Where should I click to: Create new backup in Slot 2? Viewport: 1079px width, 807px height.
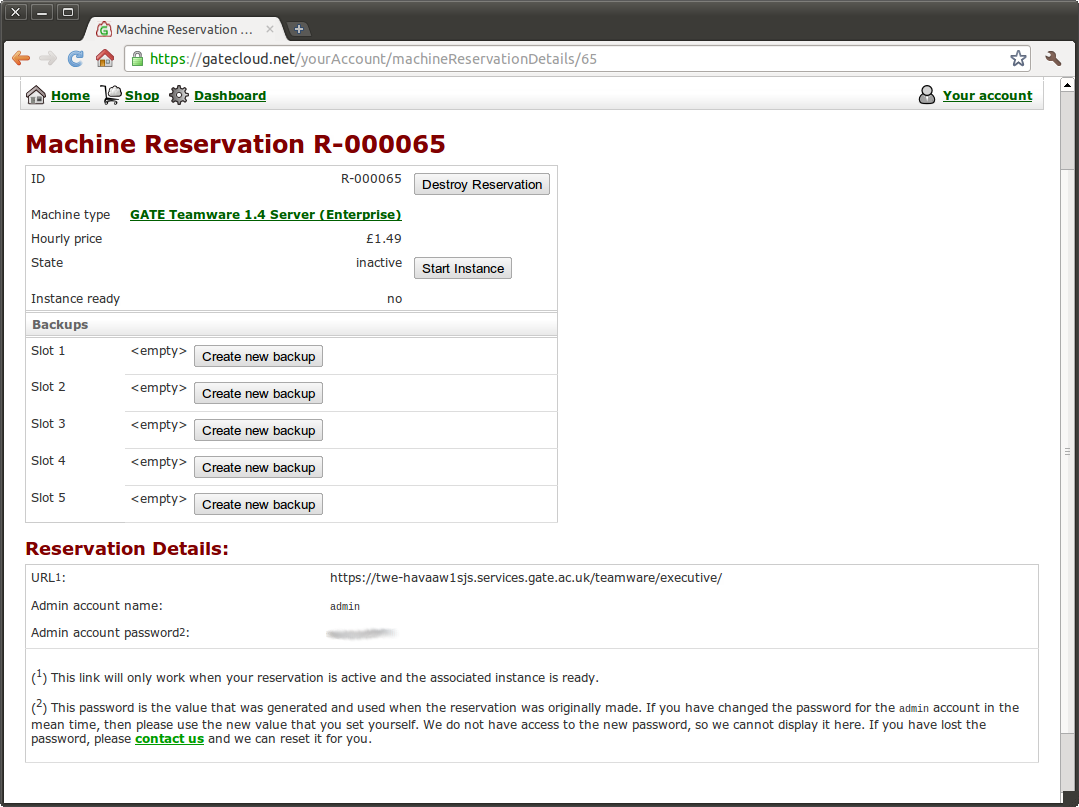click(259, 394)
